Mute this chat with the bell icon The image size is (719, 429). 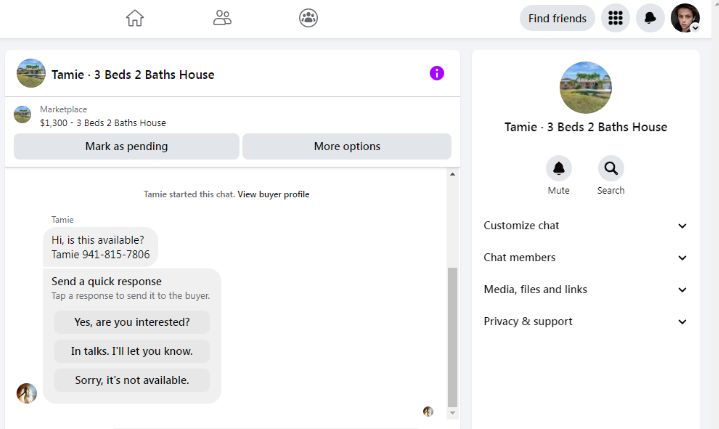coord(559,169)
